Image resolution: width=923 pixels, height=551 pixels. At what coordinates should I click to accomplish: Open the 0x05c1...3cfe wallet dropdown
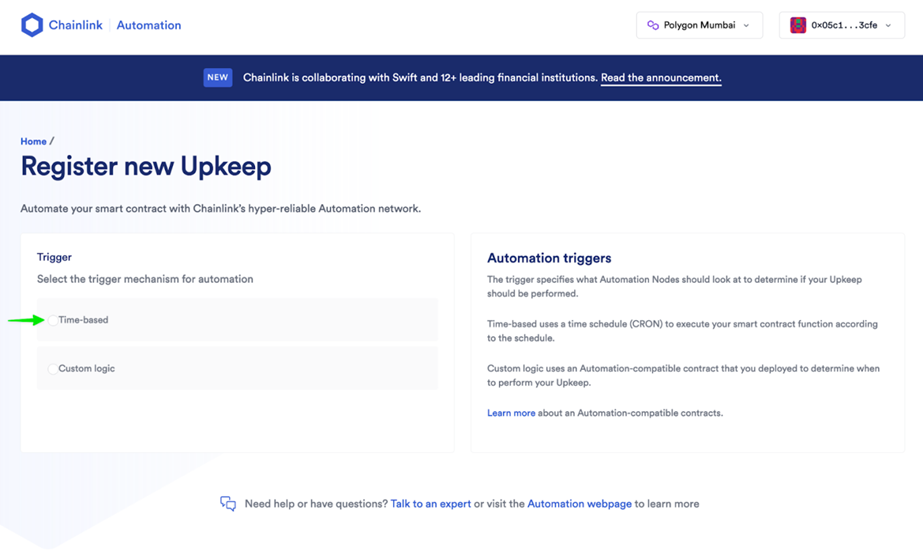842,25
